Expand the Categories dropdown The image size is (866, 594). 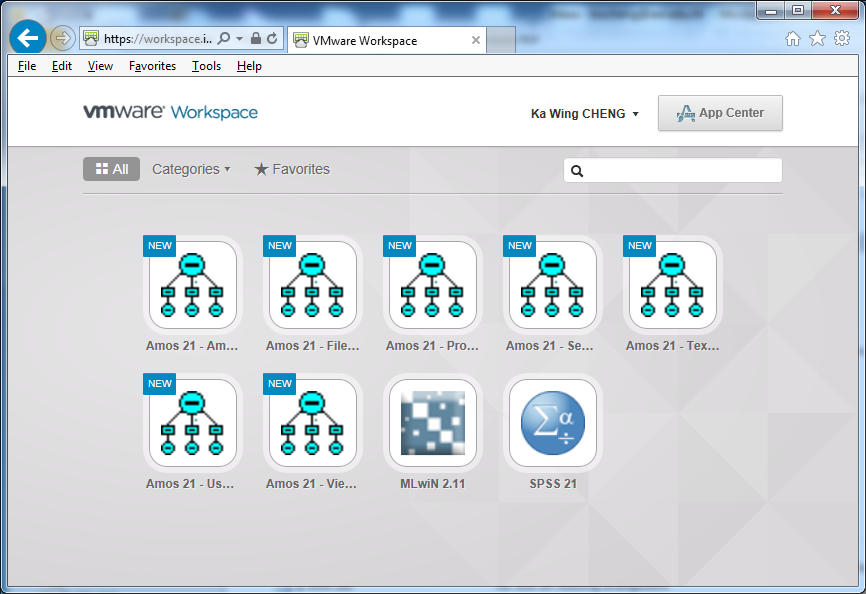191,169
